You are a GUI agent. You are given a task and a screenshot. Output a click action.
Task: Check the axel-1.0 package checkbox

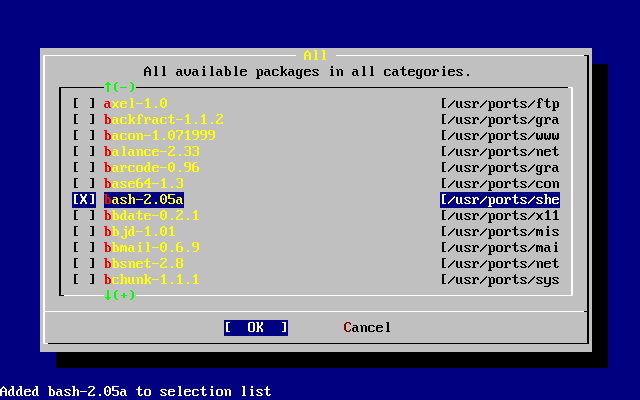coord(84,103)
